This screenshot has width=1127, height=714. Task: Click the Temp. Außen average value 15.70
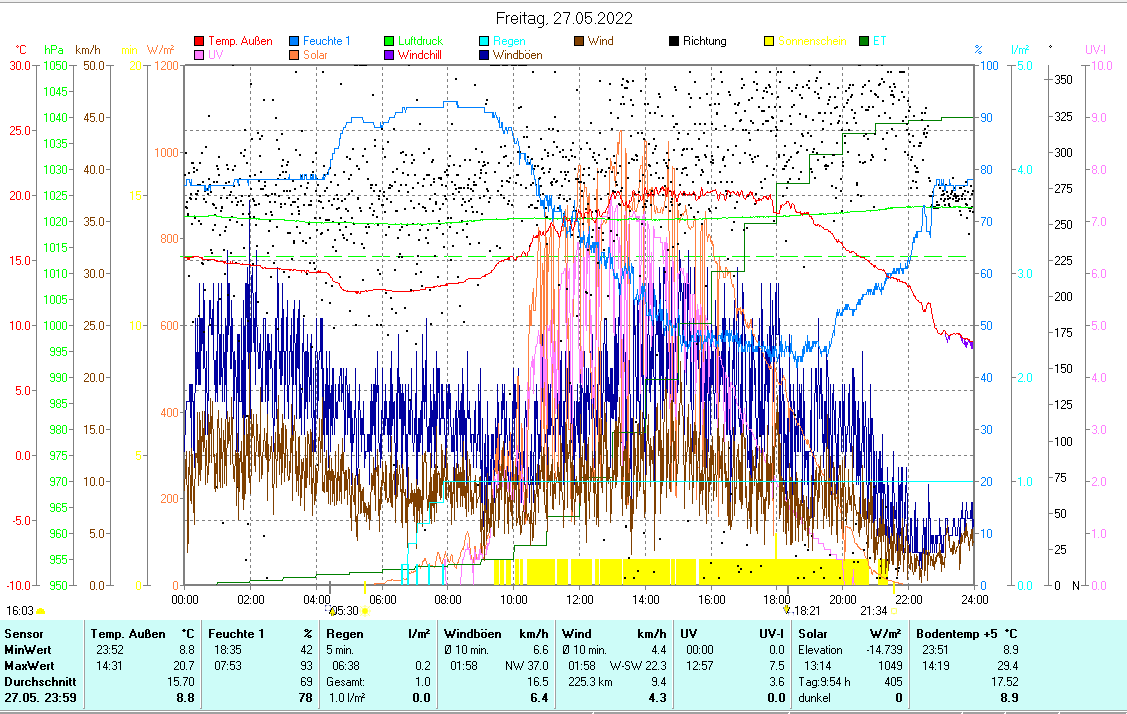click(180, 682)
